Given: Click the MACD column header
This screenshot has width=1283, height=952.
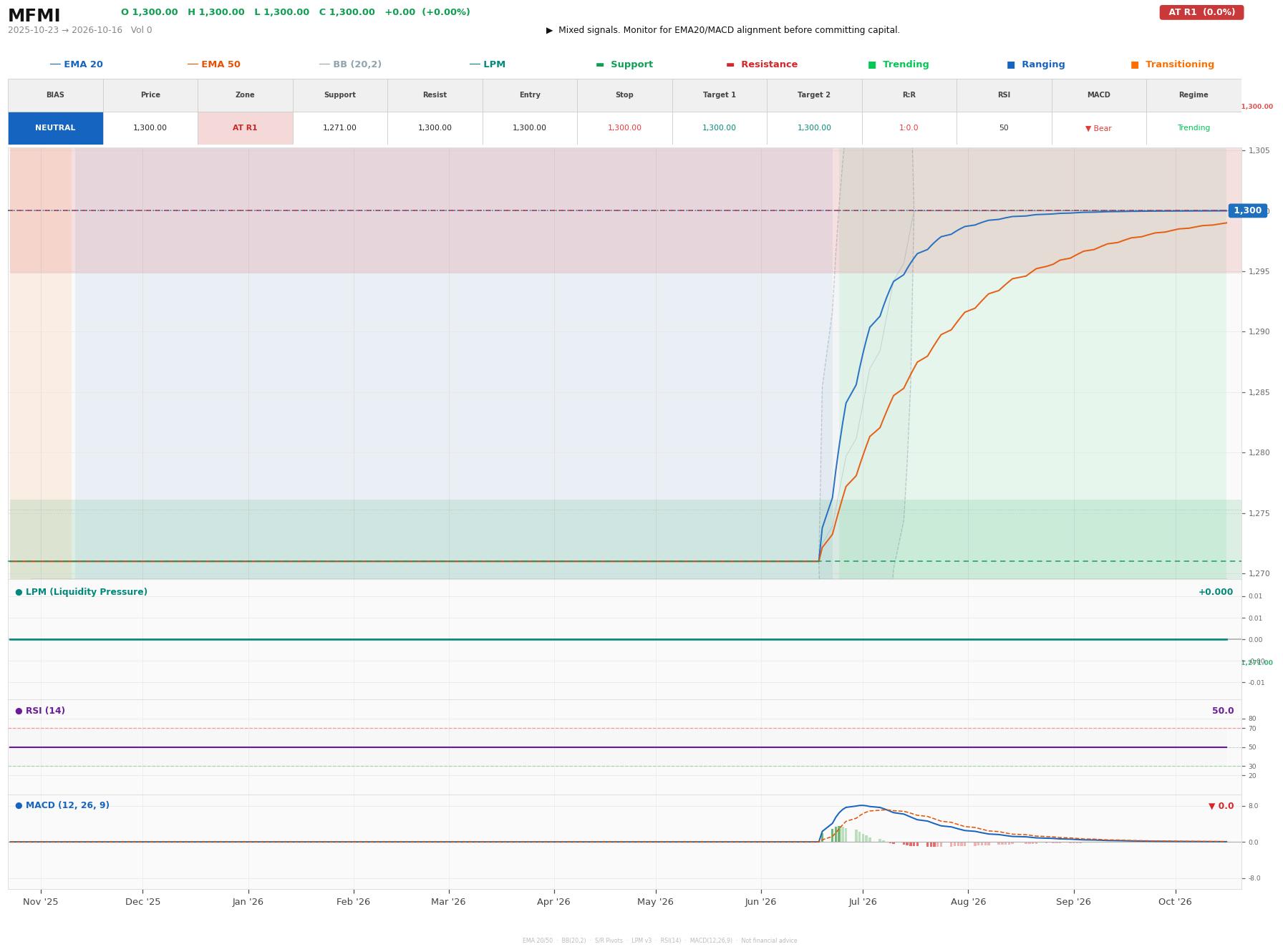Looking at the screenshot, I should (x=1098, y=95).
